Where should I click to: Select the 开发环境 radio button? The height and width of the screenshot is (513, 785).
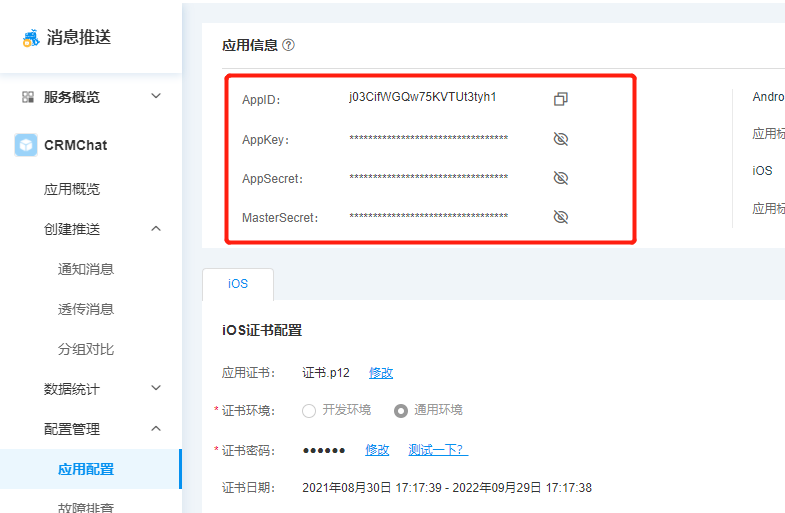click(309, 411)
